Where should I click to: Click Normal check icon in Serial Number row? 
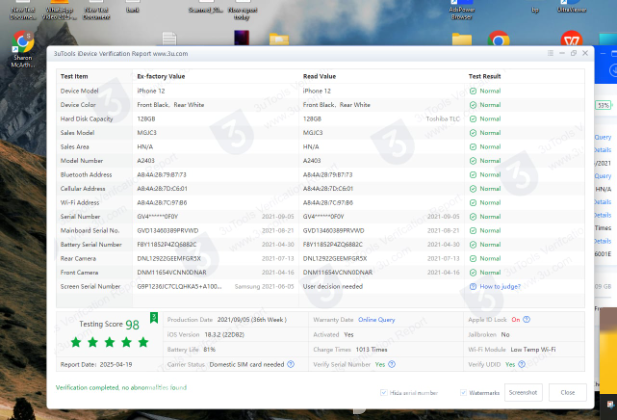click(473, 216)
